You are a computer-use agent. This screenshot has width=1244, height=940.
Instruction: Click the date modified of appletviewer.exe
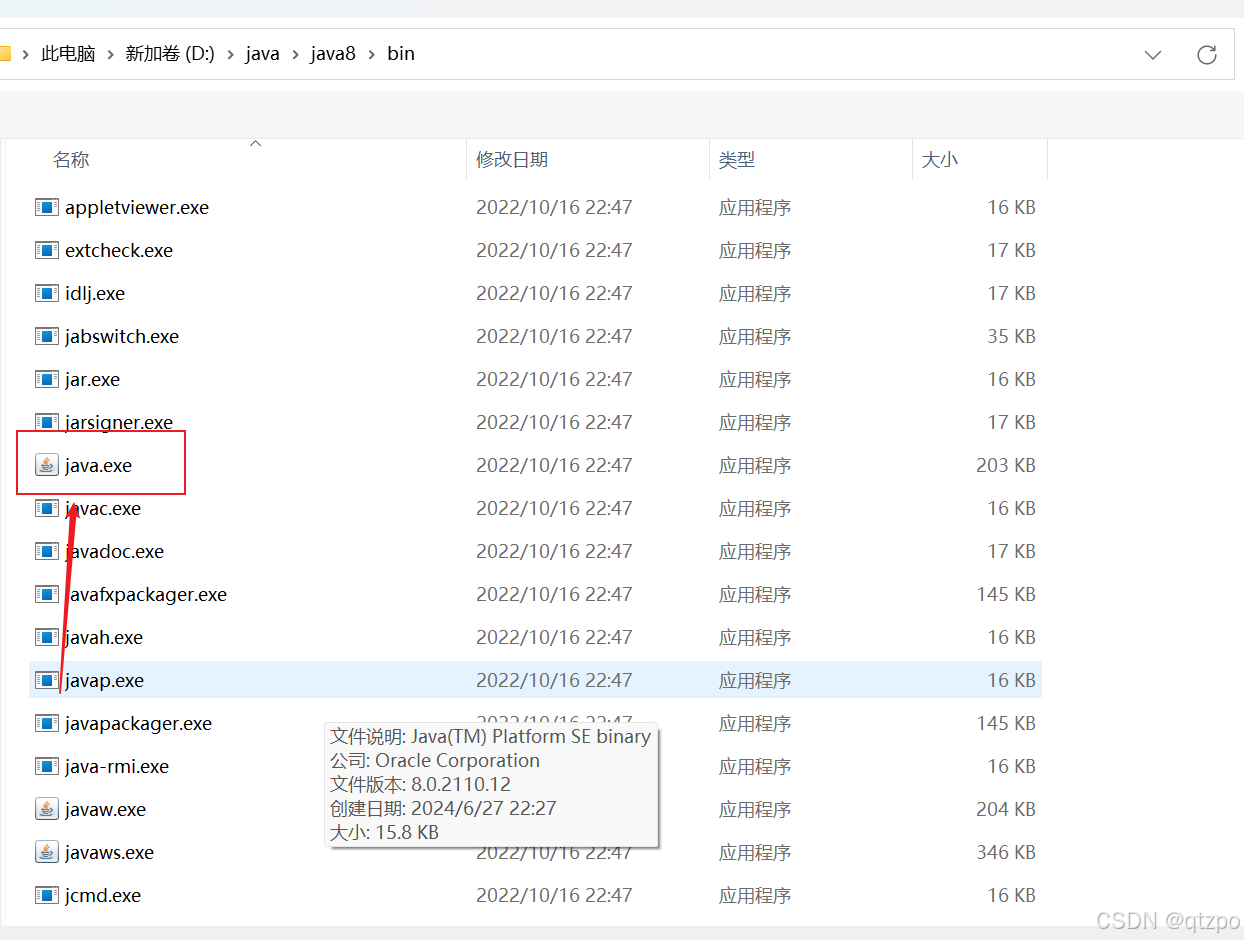point(554,207)
